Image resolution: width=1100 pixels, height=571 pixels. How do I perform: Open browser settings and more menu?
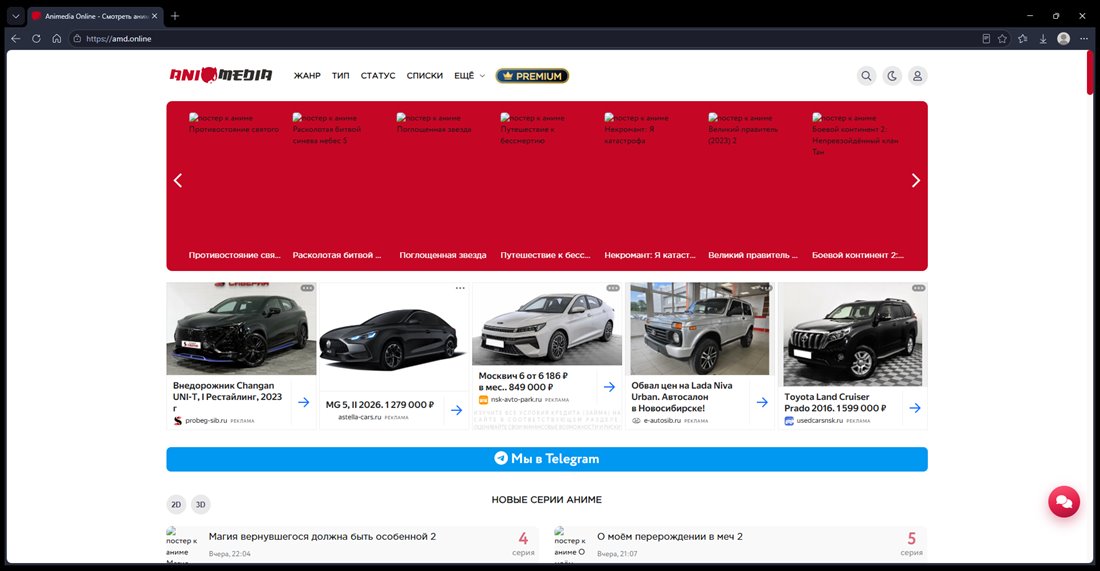(x=1084, y=39)
